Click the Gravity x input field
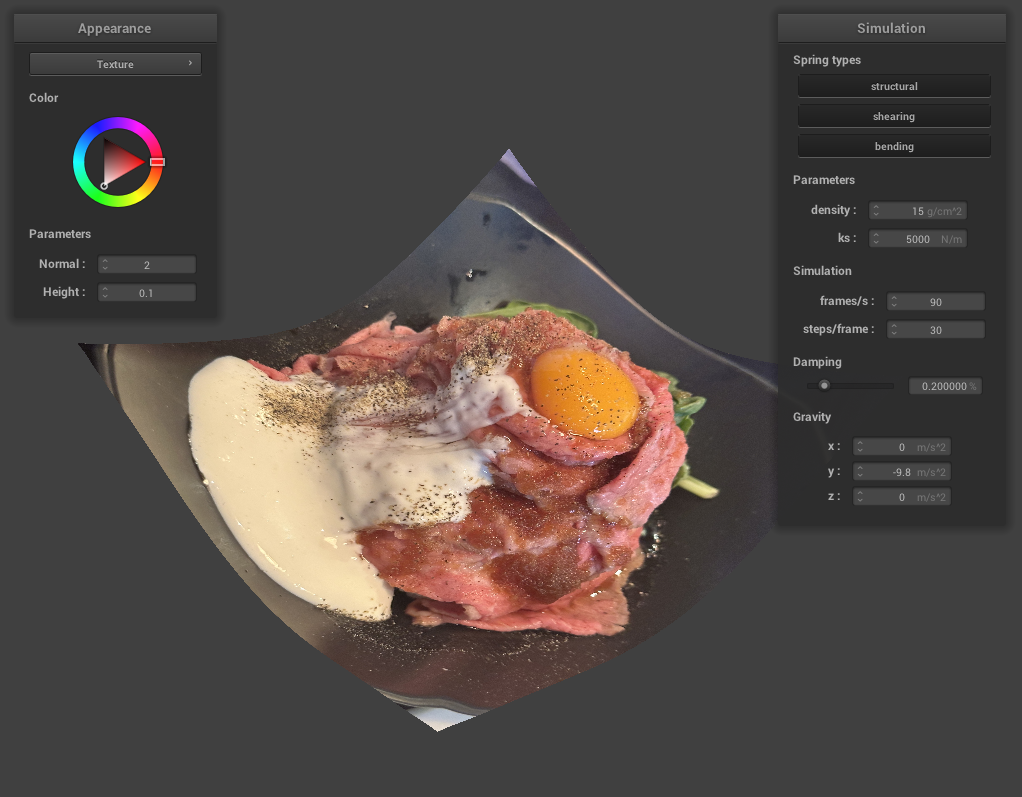The height and width of the screenshot is (797, 1022). coord(902,446)
